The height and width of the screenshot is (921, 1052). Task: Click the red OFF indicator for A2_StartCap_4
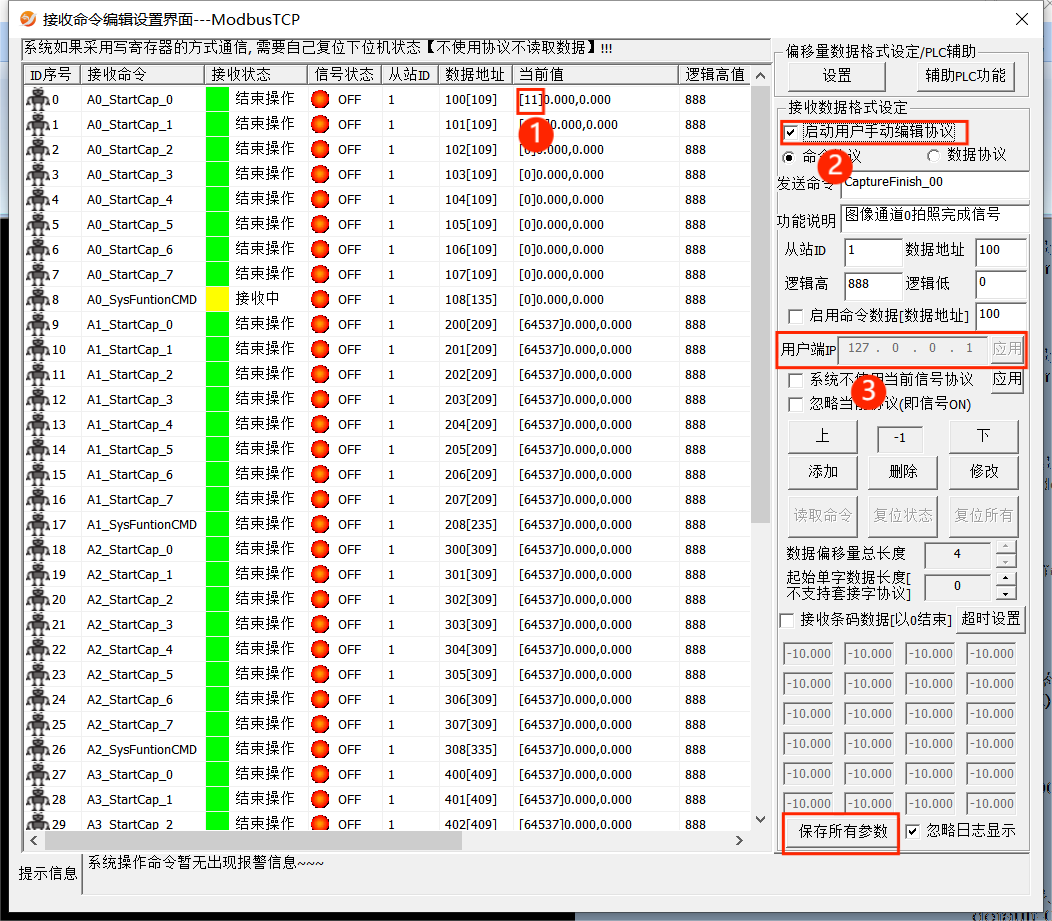point(320,649)
